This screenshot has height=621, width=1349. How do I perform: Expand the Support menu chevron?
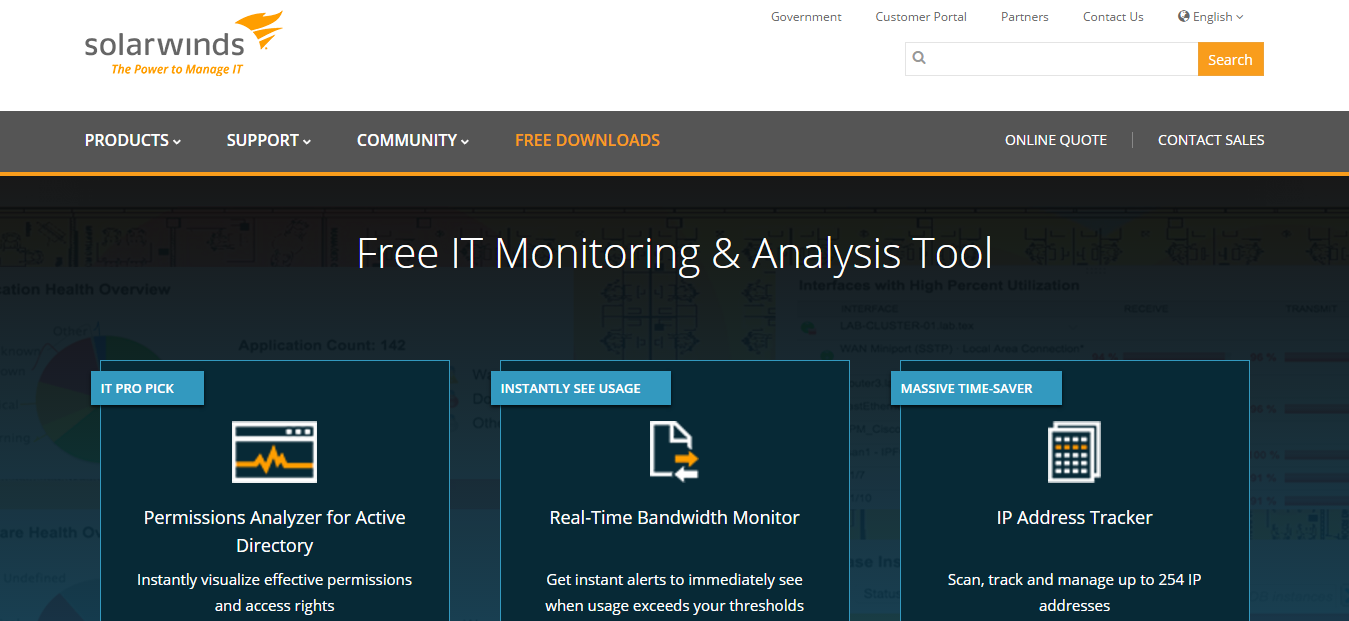pyautogui.click(x=307, y=142)
